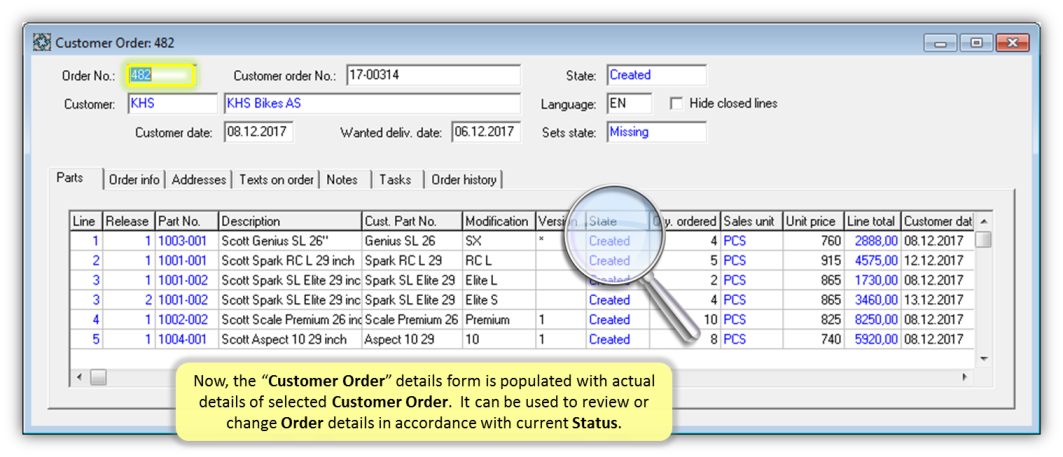Screen dimensions: 1063x457
Task: Click unit price 740 cell
Action: click(813, 339)
